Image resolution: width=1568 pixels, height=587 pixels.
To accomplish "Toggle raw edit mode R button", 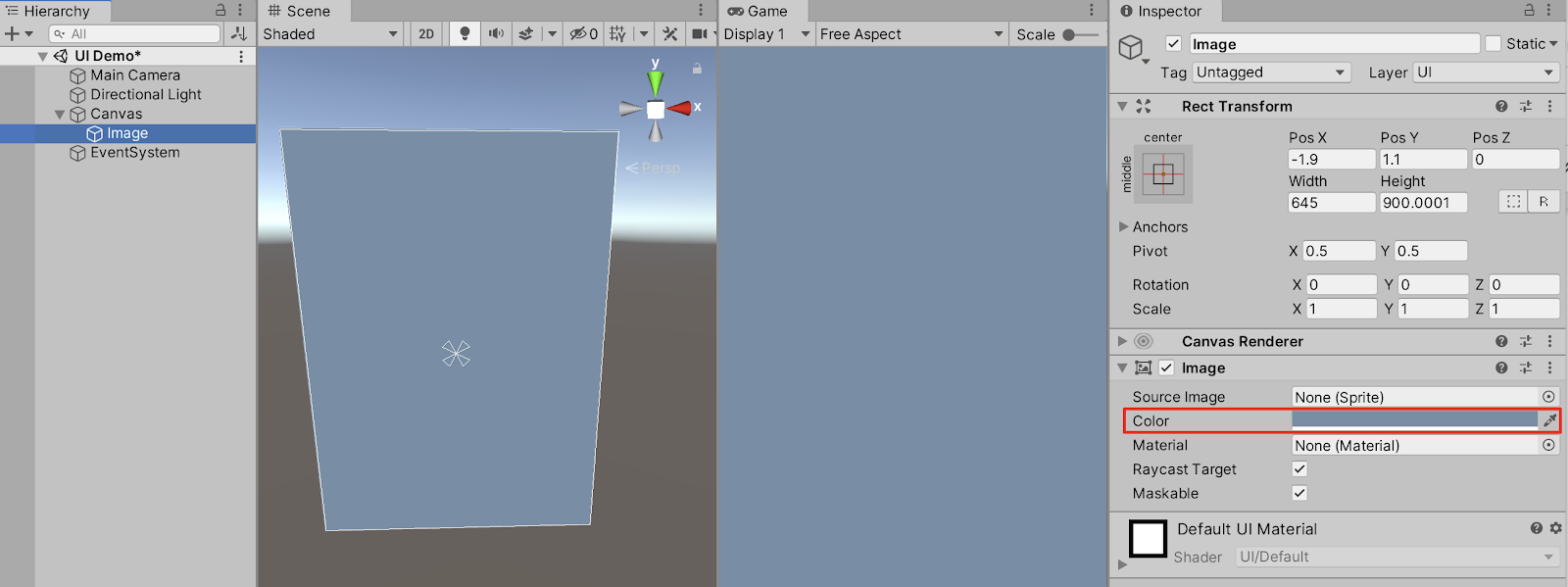I will (1543, 202).
